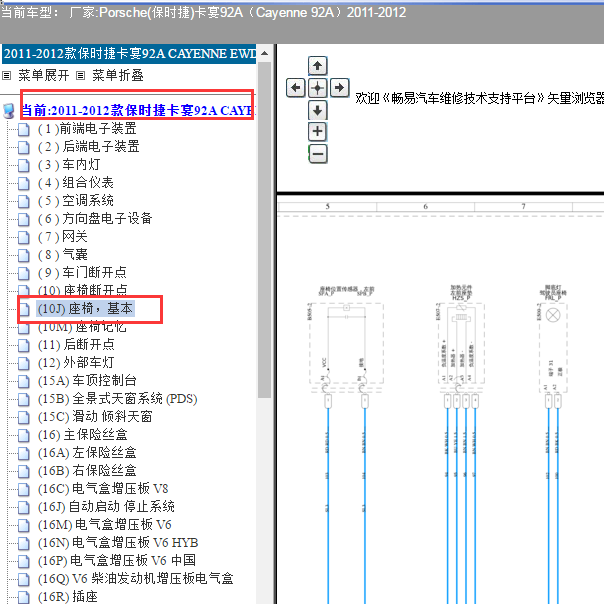
Task: Click the 菜单展开 label
Action: (44, 75)
